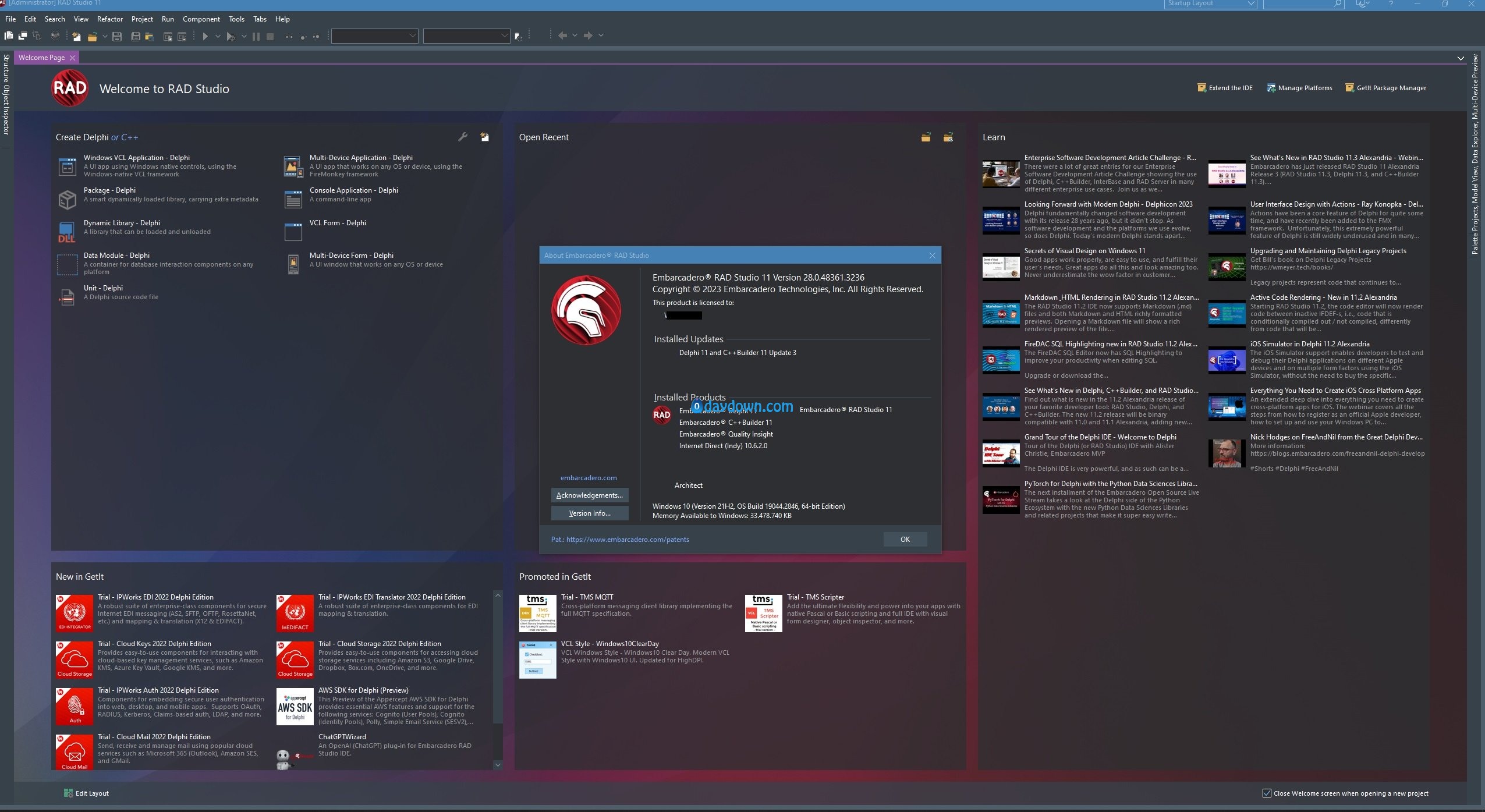The height and width of the screenshot is (812, 1485).
Task: Click the Remove File from Project icon
Action: (x=182, y=36)
